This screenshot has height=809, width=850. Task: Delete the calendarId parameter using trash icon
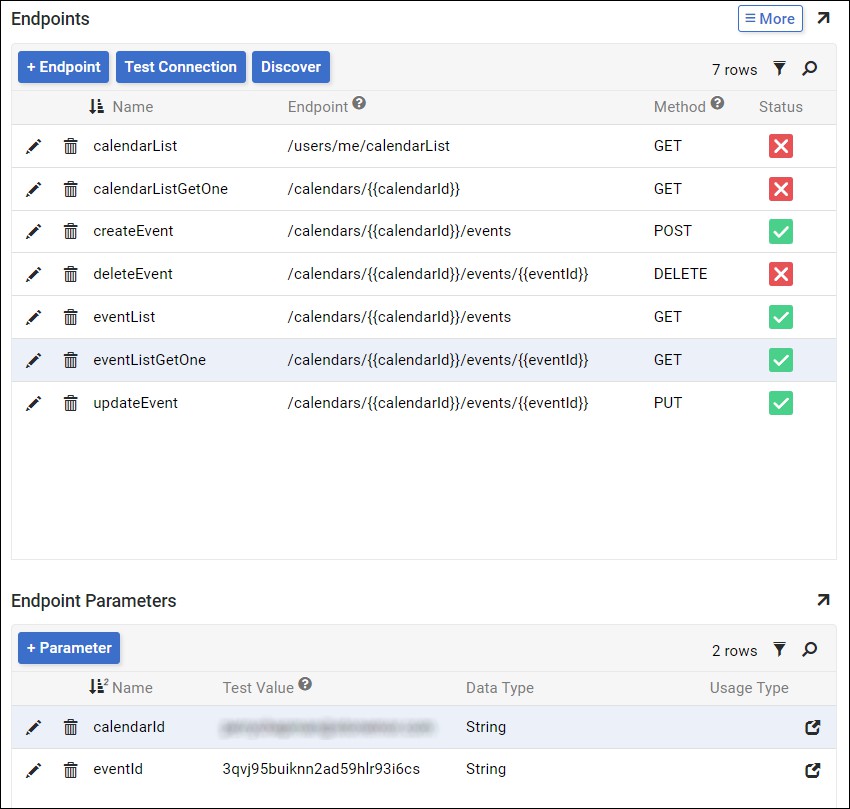[70, 727]
